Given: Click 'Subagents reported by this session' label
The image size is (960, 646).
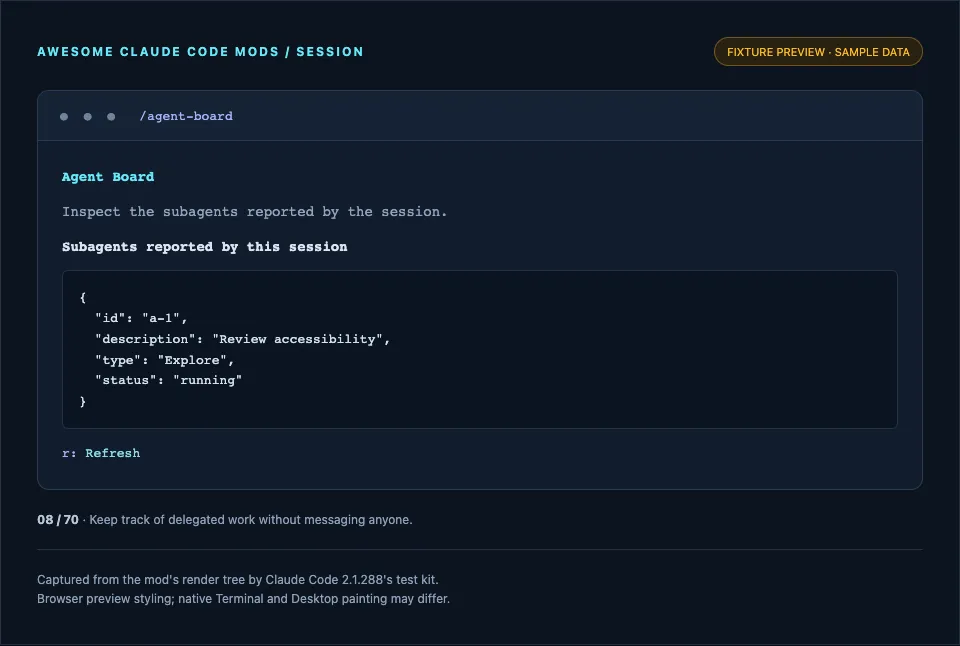Looking at the screenshot, I should pyautogui.click(x=204, y=247).
